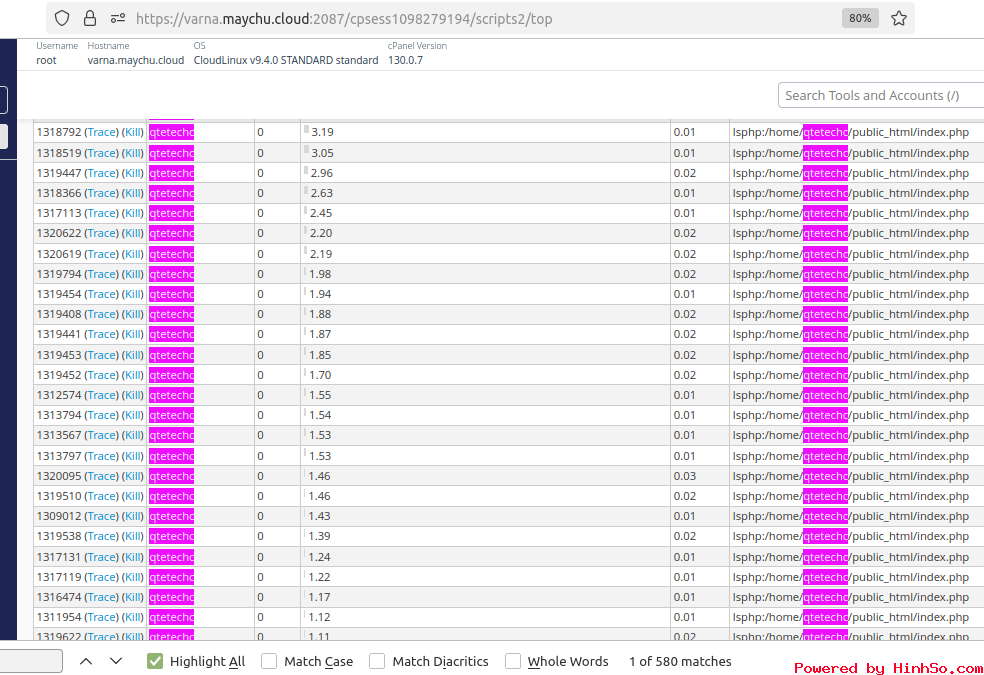Trace process 1313567

pyautogui.click(x=101, y=435)
